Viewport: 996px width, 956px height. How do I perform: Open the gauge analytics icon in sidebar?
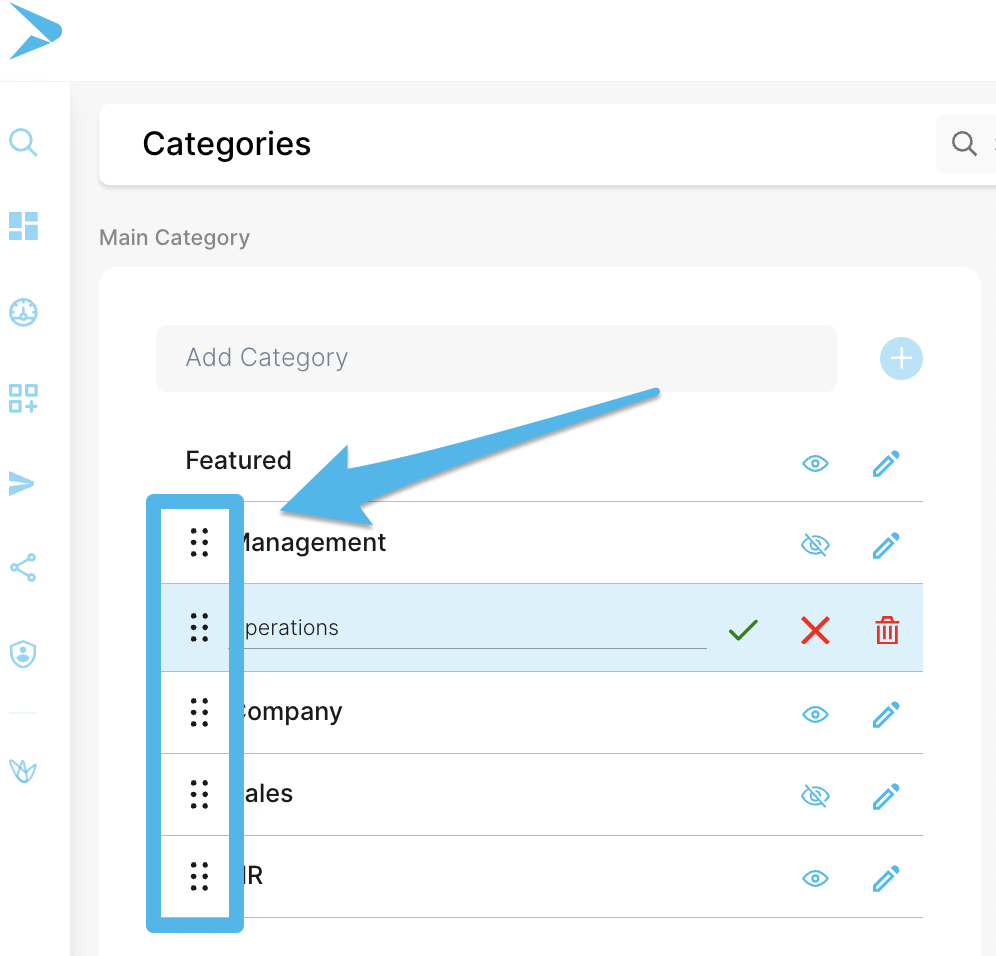click(x=23, y=312)
